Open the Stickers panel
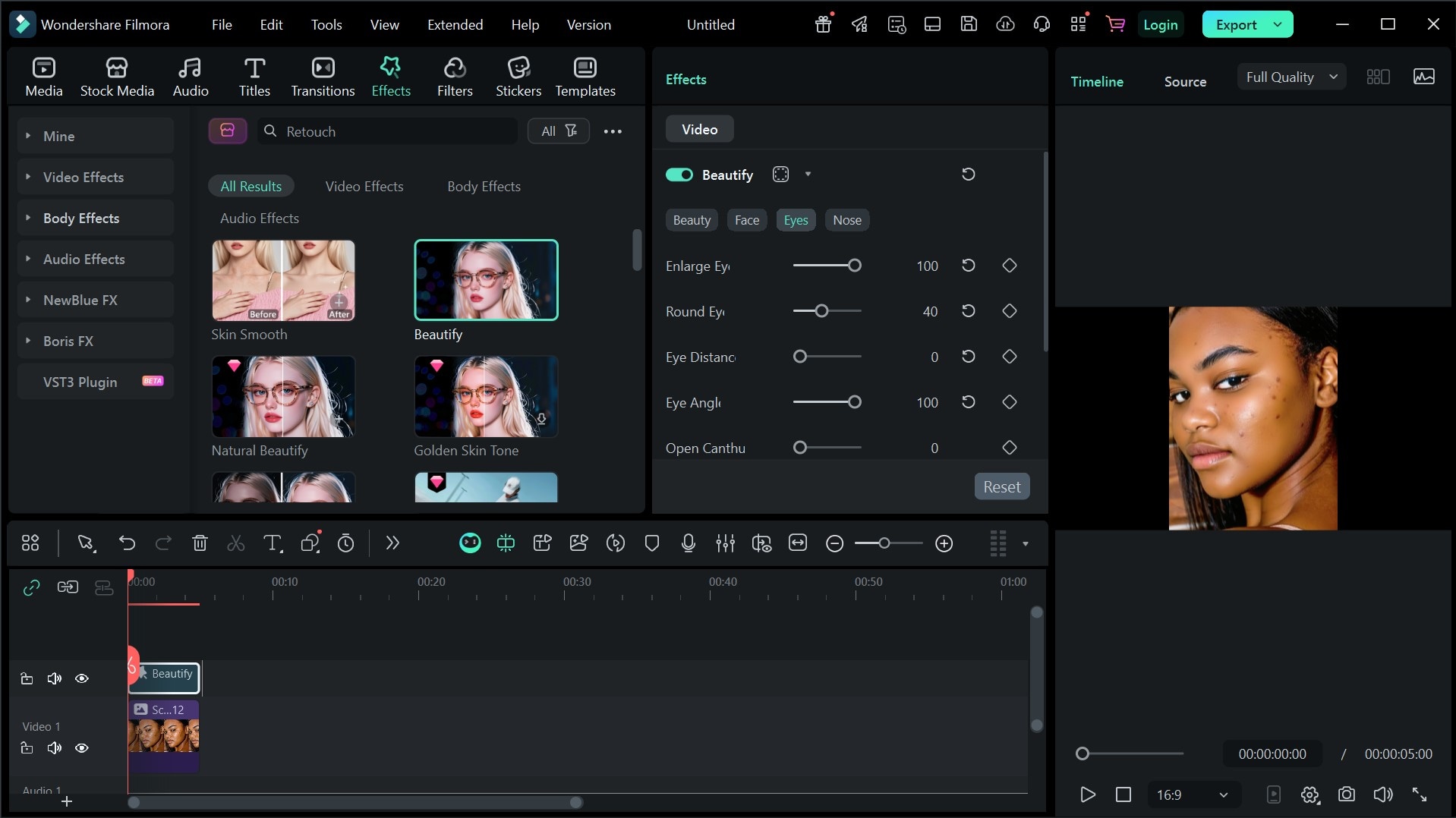 click(x=518, y=77)
